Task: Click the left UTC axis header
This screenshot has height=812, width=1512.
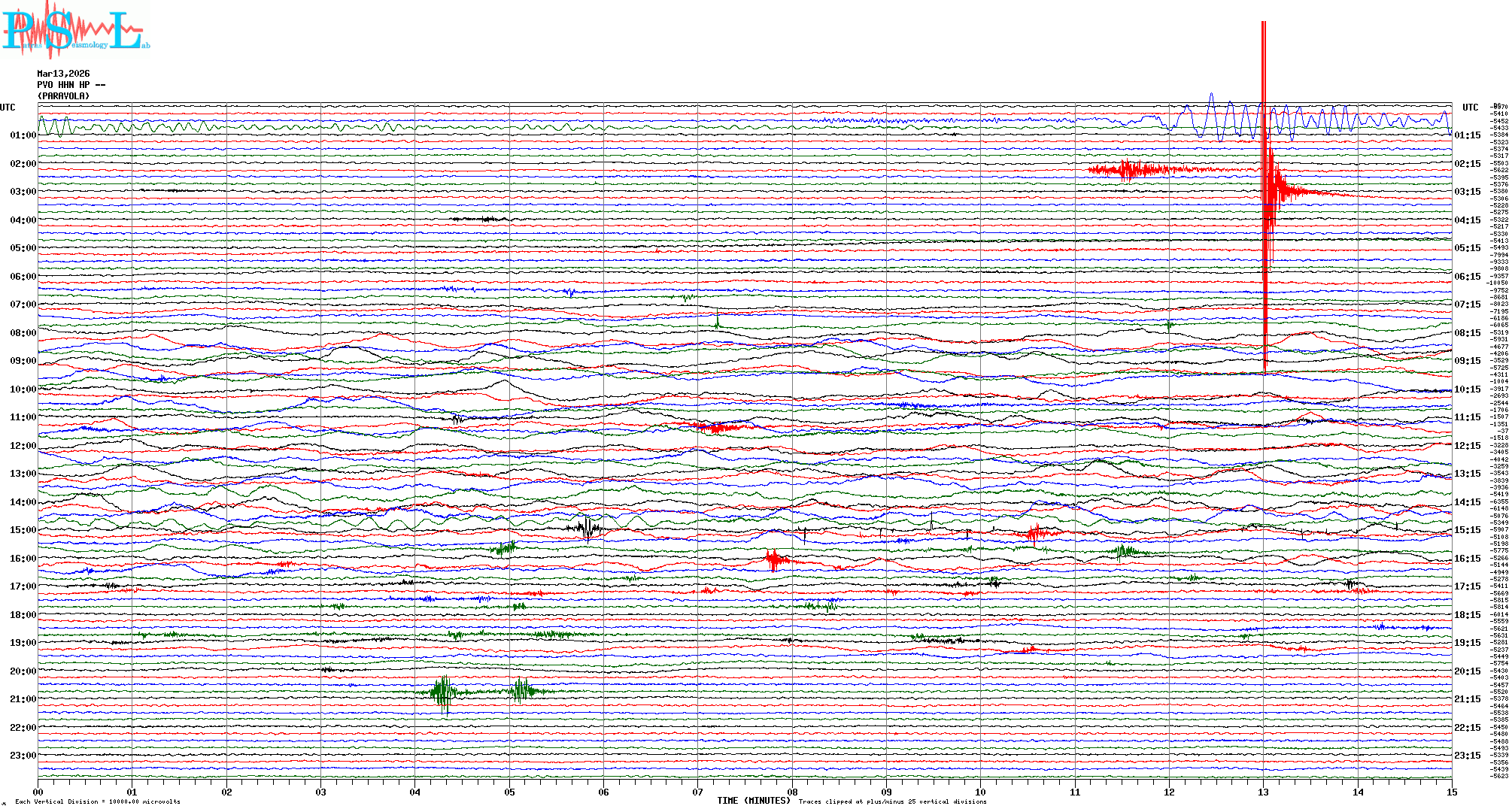Action: [8, 108]
